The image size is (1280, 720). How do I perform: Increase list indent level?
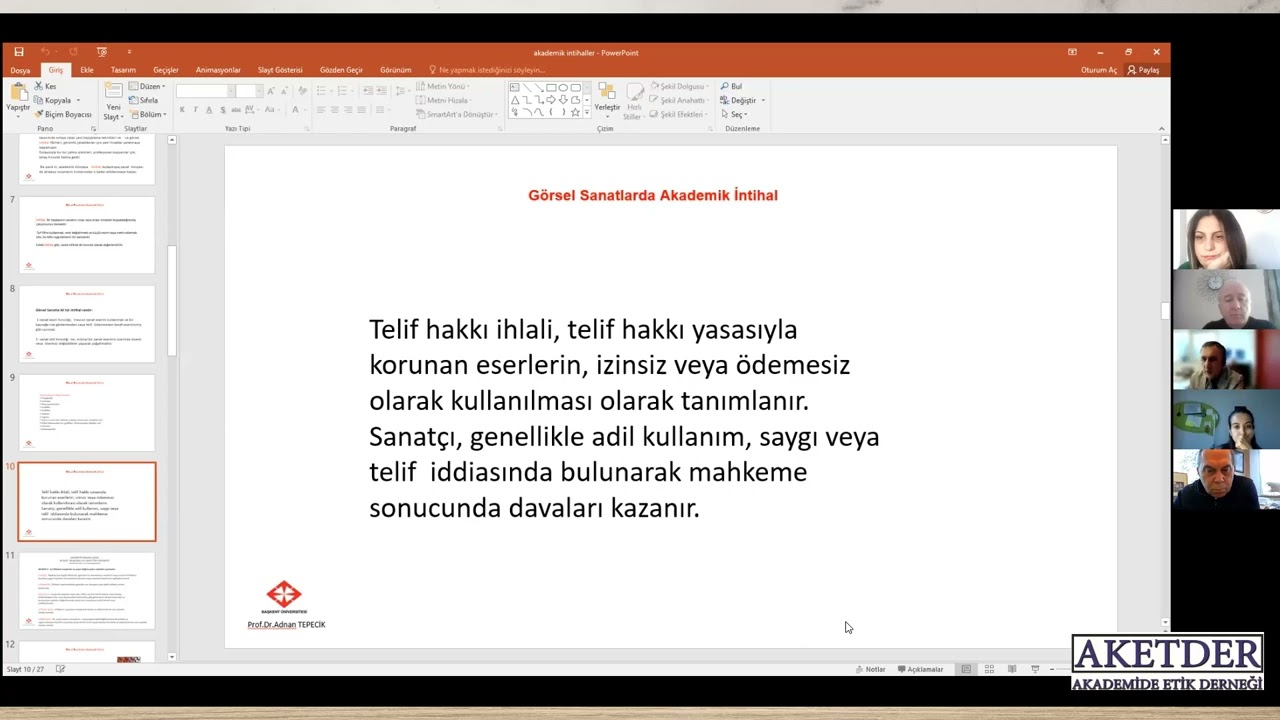[x=381, y=91]
